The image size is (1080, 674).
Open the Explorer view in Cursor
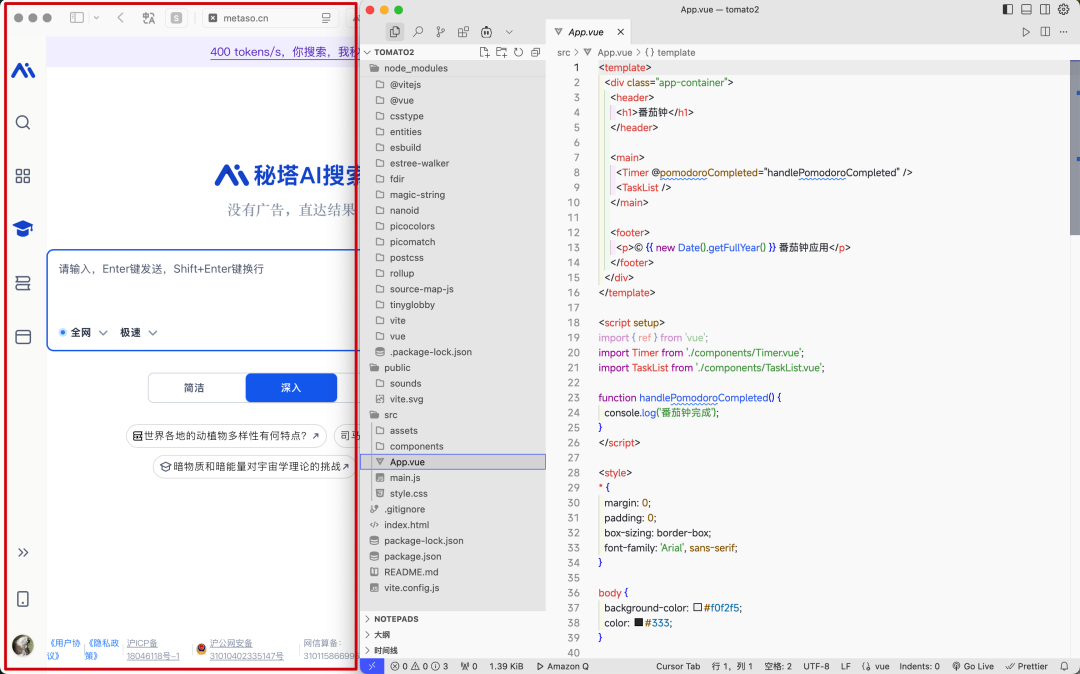pos(395,32)
